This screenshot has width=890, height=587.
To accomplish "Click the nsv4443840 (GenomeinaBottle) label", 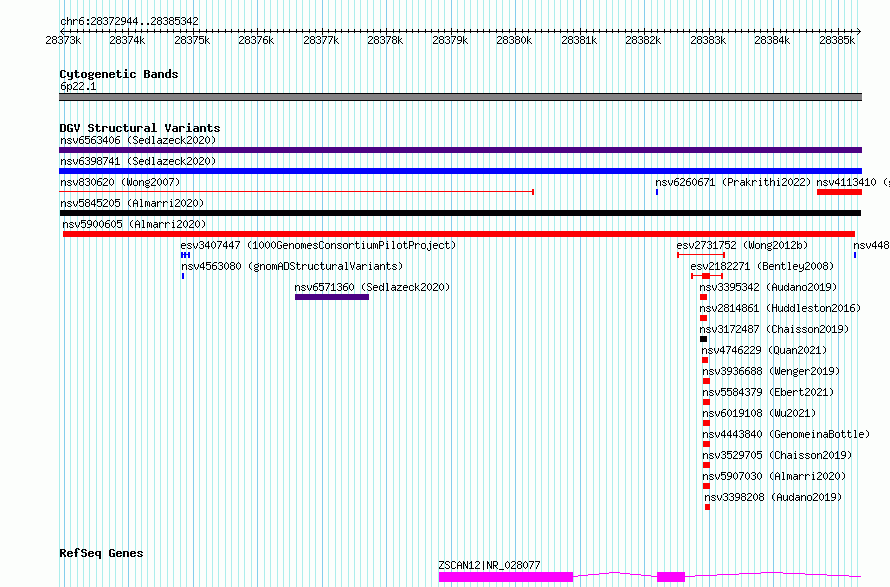I will click(786, 434).
